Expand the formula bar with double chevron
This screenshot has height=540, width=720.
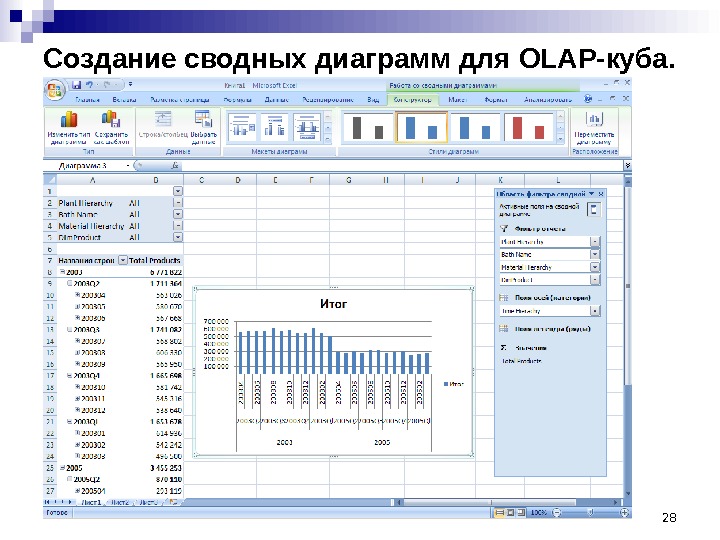pos(627,166)
